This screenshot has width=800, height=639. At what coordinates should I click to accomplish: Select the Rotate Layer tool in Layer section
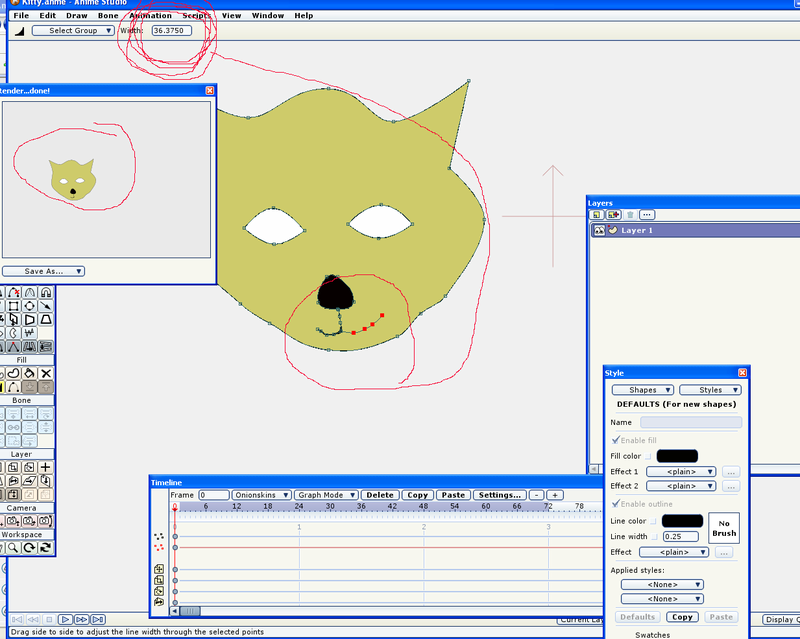pyautogui.click(x=30, y=467)
